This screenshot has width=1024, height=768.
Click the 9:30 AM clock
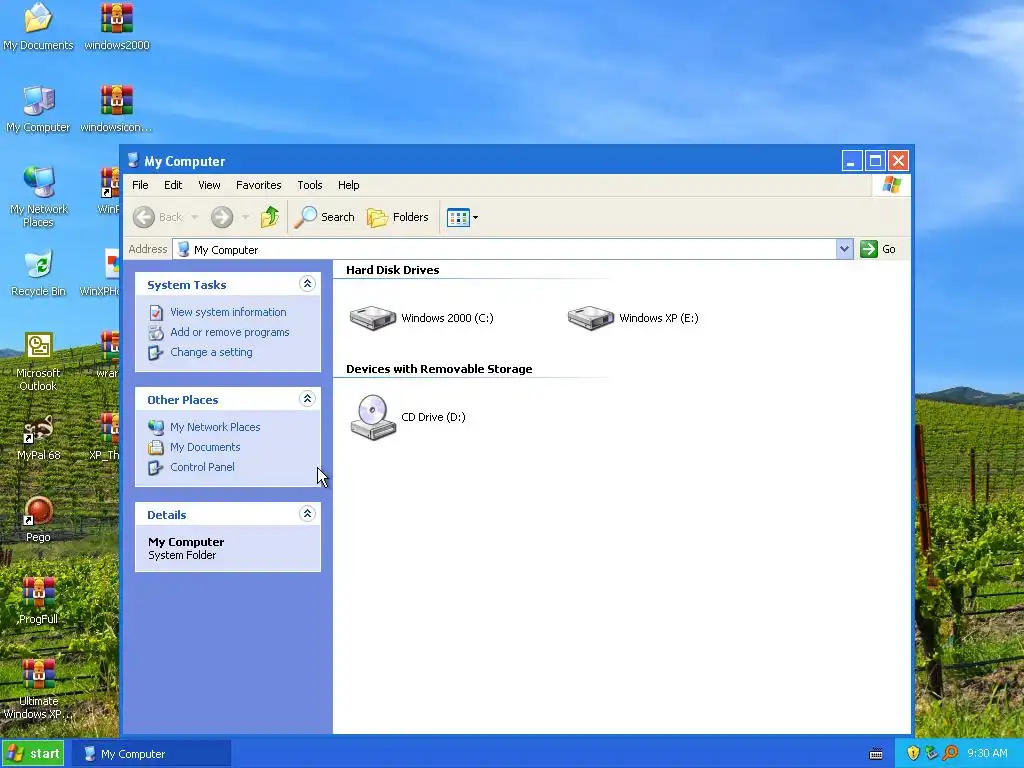987,753
